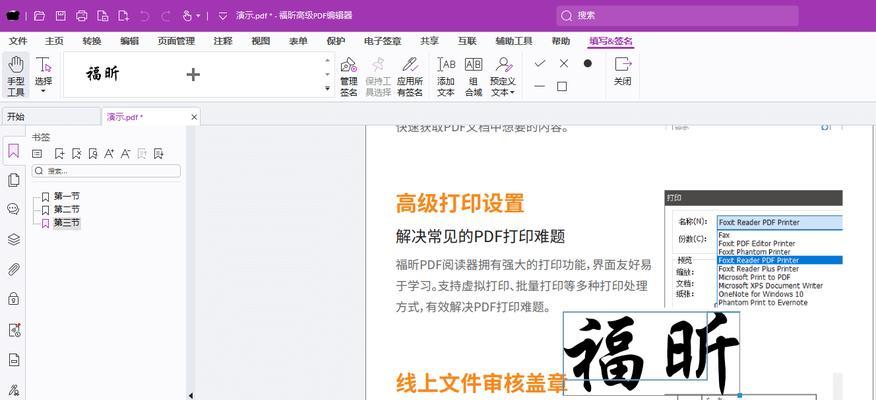
Task: Open the customize quick access toolbar dropdown
Action: (x=222, y=16)
